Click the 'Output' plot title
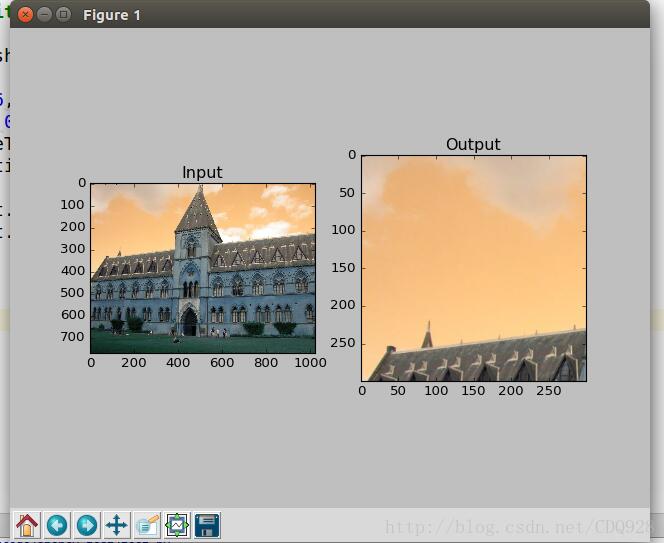Image resolution: width=664 pixels, height=543 pixels. point(473,144)
